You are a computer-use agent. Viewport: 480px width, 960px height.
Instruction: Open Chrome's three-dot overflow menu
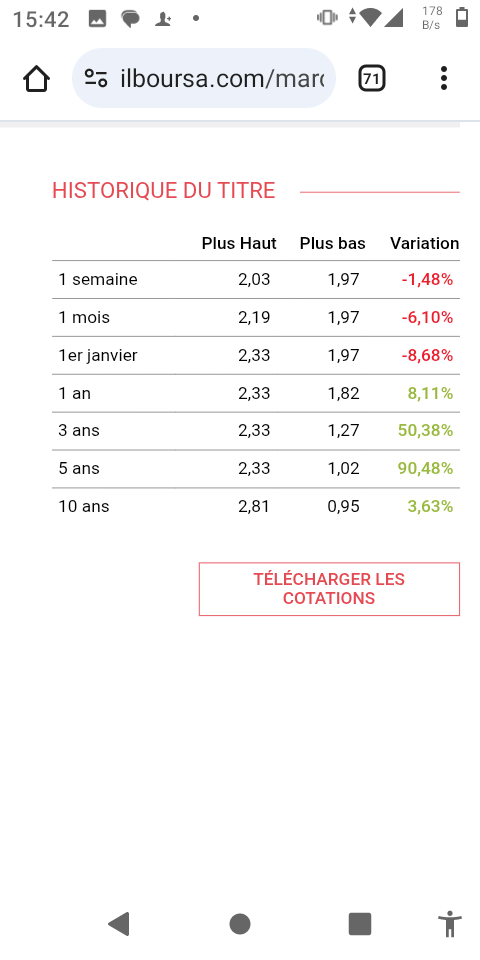coord(444,78)
